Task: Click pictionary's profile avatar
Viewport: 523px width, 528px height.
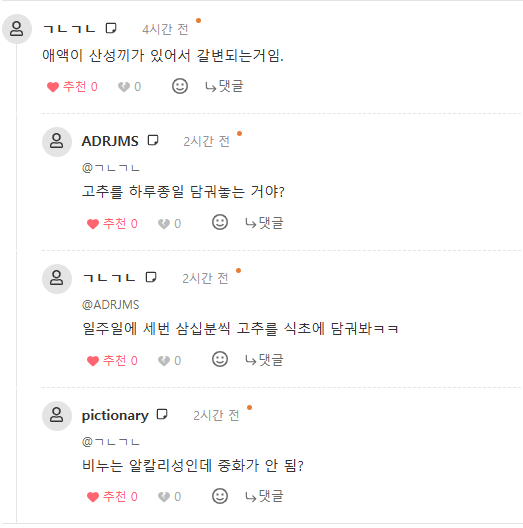Action: click(x=57, y=416)
